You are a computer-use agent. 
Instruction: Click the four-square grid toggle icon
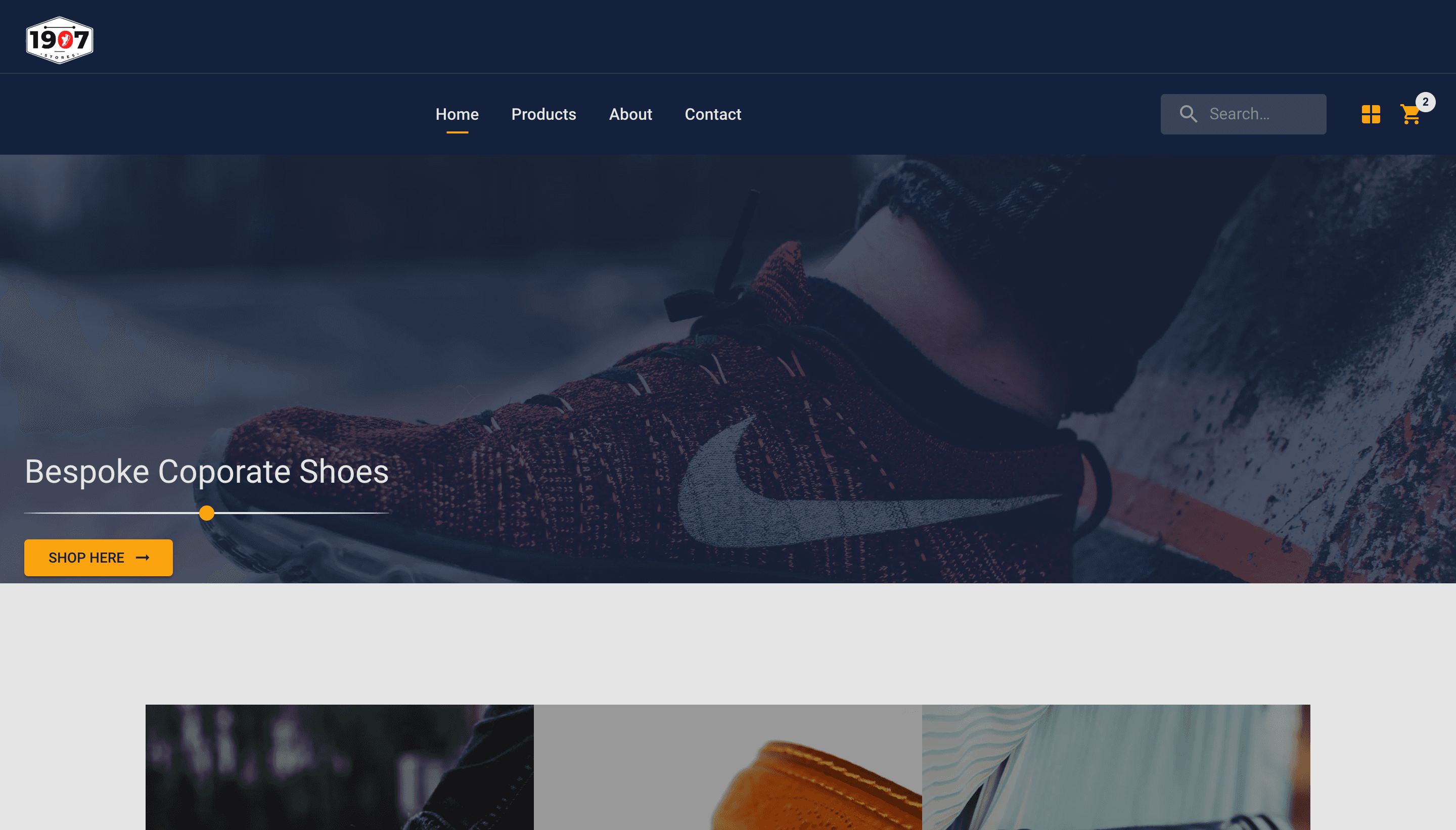point(1370,113)
